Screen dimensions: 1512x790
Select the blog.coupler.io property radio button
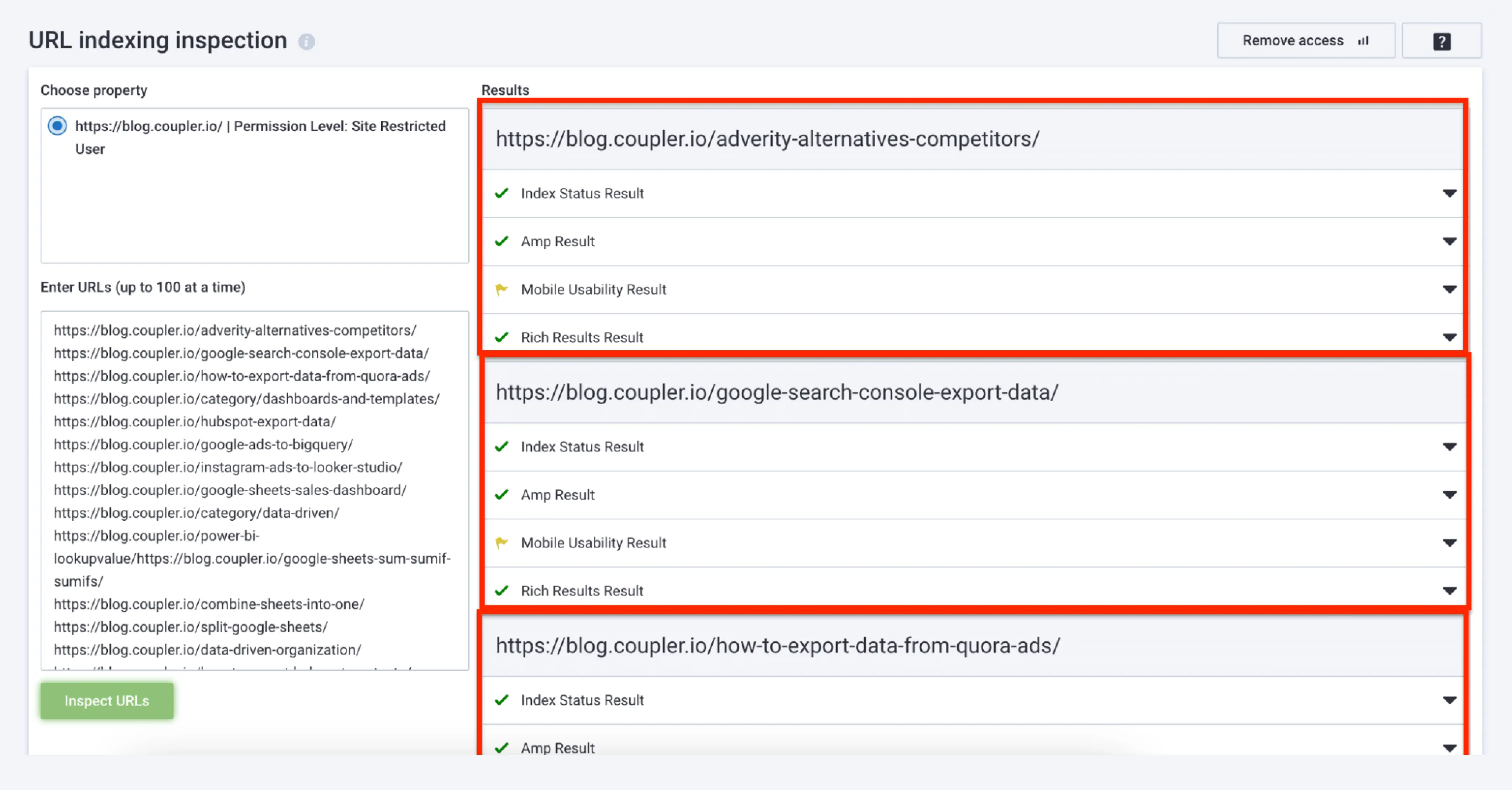[58, 126]
